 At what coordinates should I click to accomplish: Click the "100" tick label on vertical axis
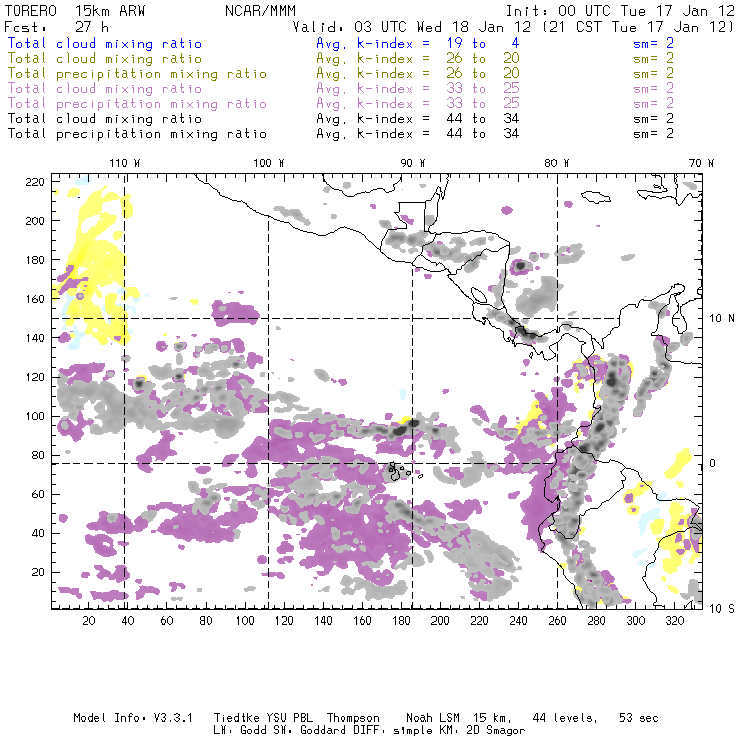pyautogui.click(x=35, y=416)
